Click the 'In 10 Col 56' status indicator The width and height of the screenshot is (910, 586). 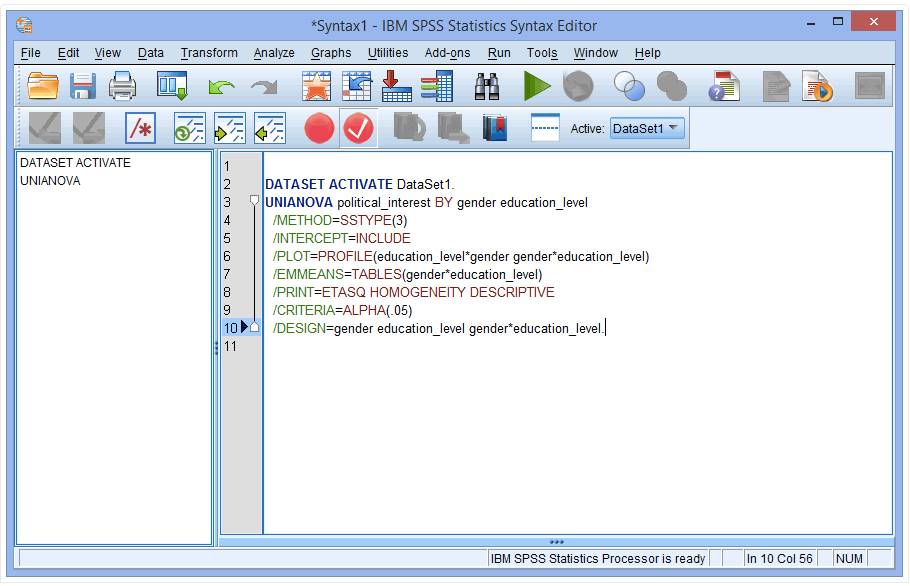779,558
